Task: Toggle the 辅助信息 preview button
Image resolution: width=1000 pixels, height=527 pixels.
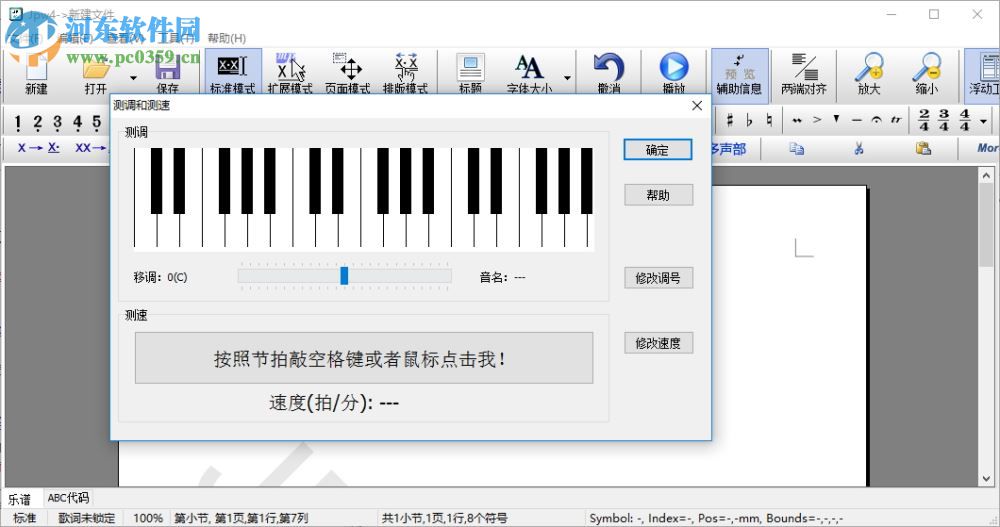Action: coord(740,75)
